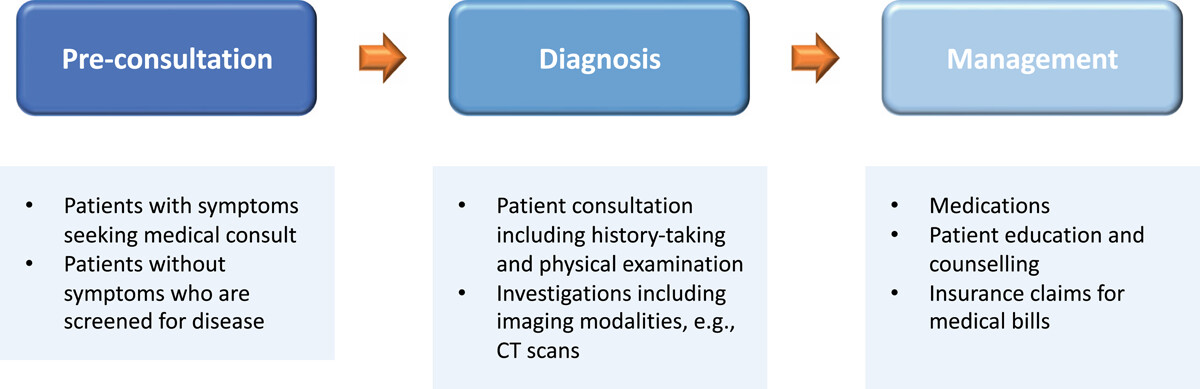1200x389 pixels.
Task: Click the Management stage box
Action: click(x=1032, y=59)
